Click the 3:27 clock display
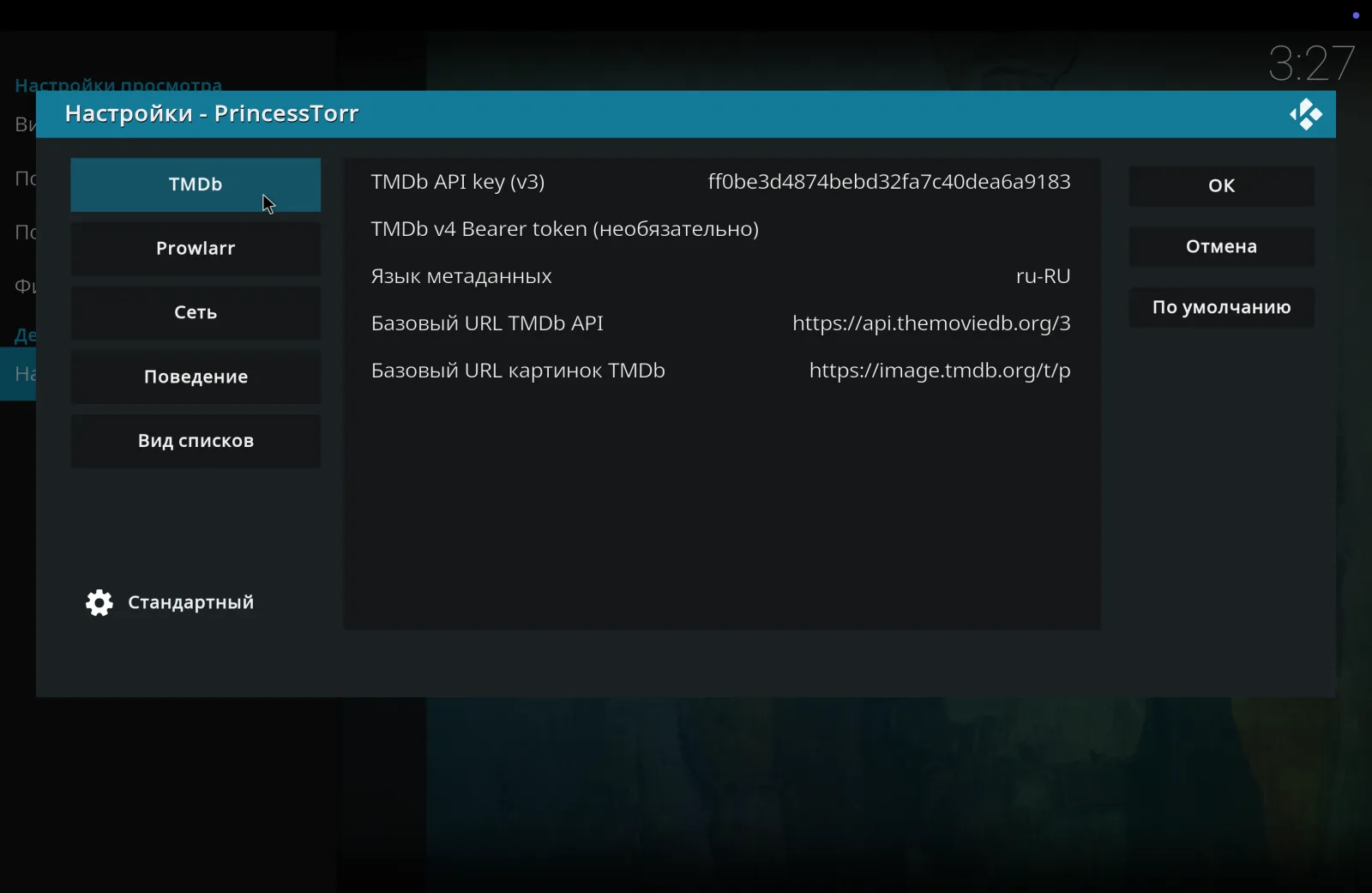1372x893 pixels. [x=1312, y=63]
